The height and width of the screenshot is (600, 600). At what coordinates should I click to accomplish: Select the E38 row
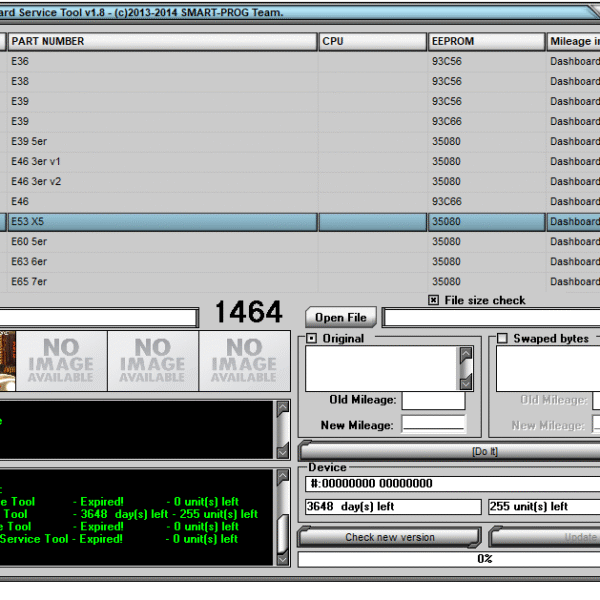pyautogui.click(x=300, y=81)
